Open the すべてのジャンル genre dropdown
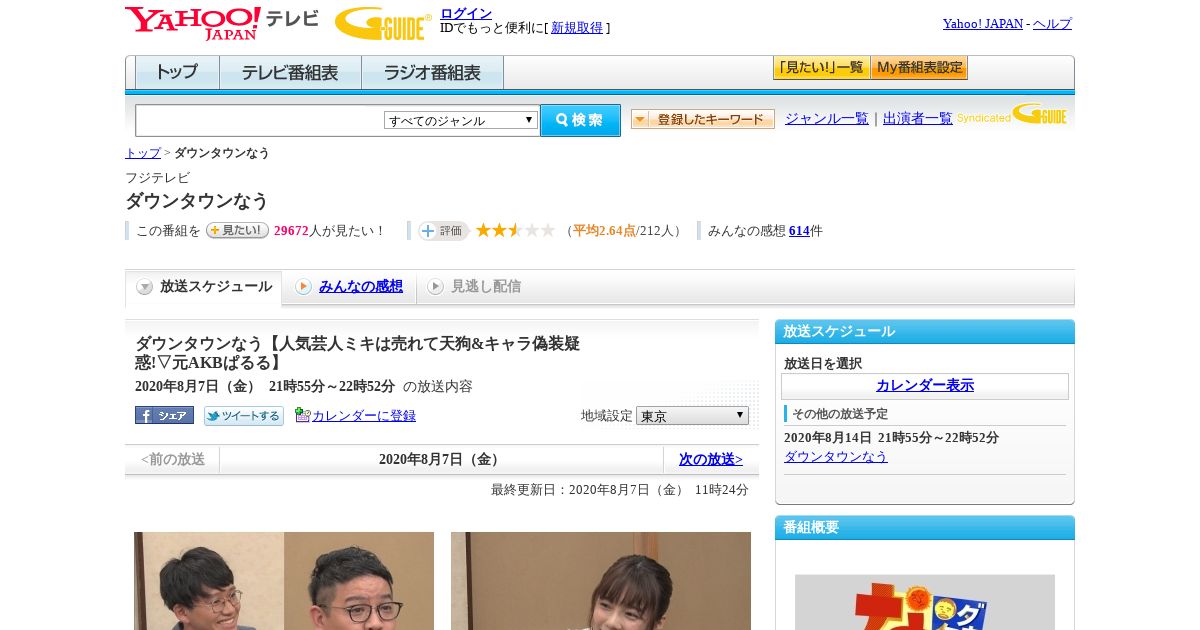This screenshot has width=1200, height=630. pyautogui.click(x=461, y=120)
